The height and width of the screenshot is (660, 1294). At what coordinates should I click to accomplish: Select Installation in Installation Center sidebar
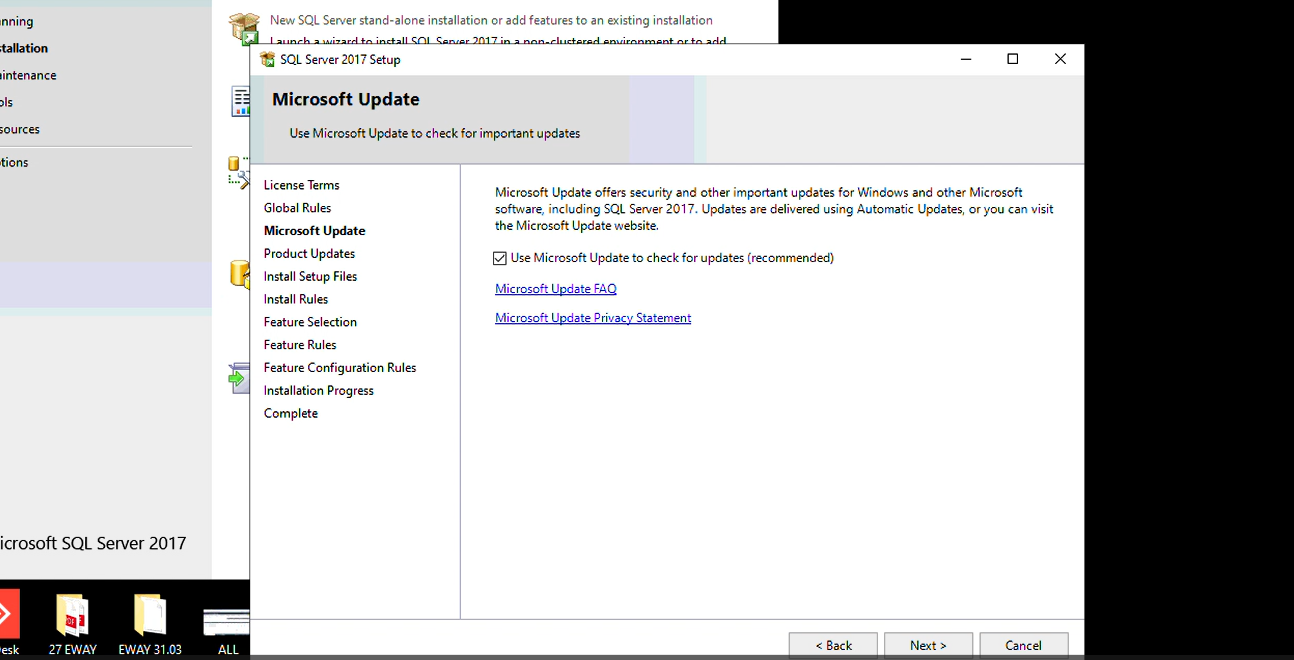point(24,48)
